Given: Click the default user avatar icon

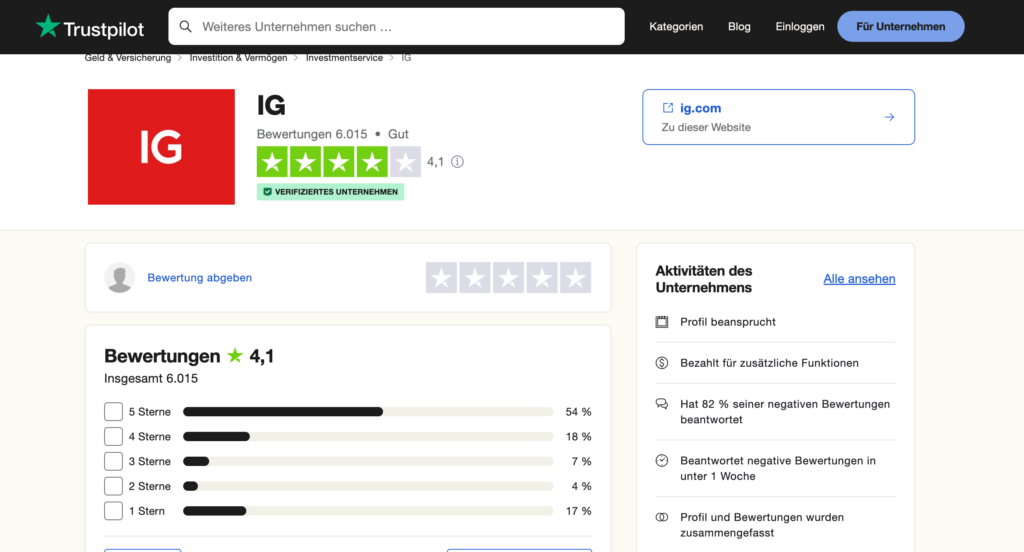Looking at the screenshot, I should click(120, 278).
